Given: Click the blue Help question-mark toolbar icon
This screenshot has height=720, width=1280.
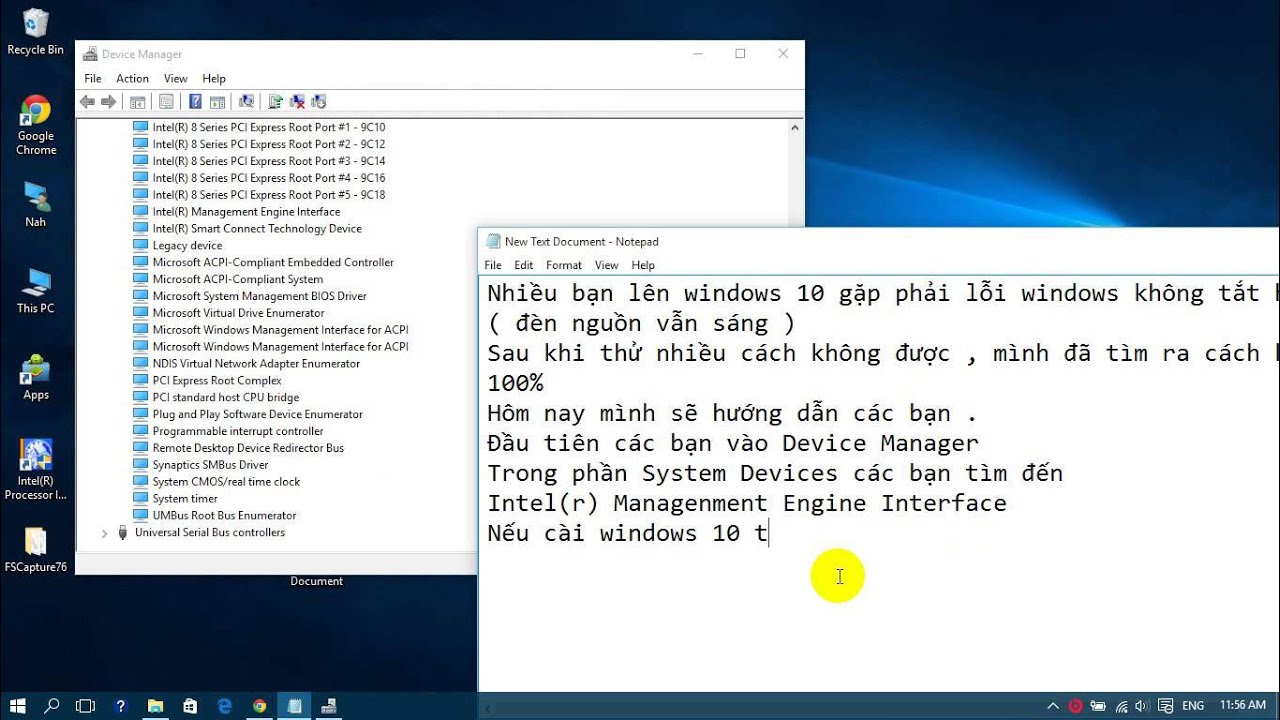Looking at the screenshot, I should (195, 101).
